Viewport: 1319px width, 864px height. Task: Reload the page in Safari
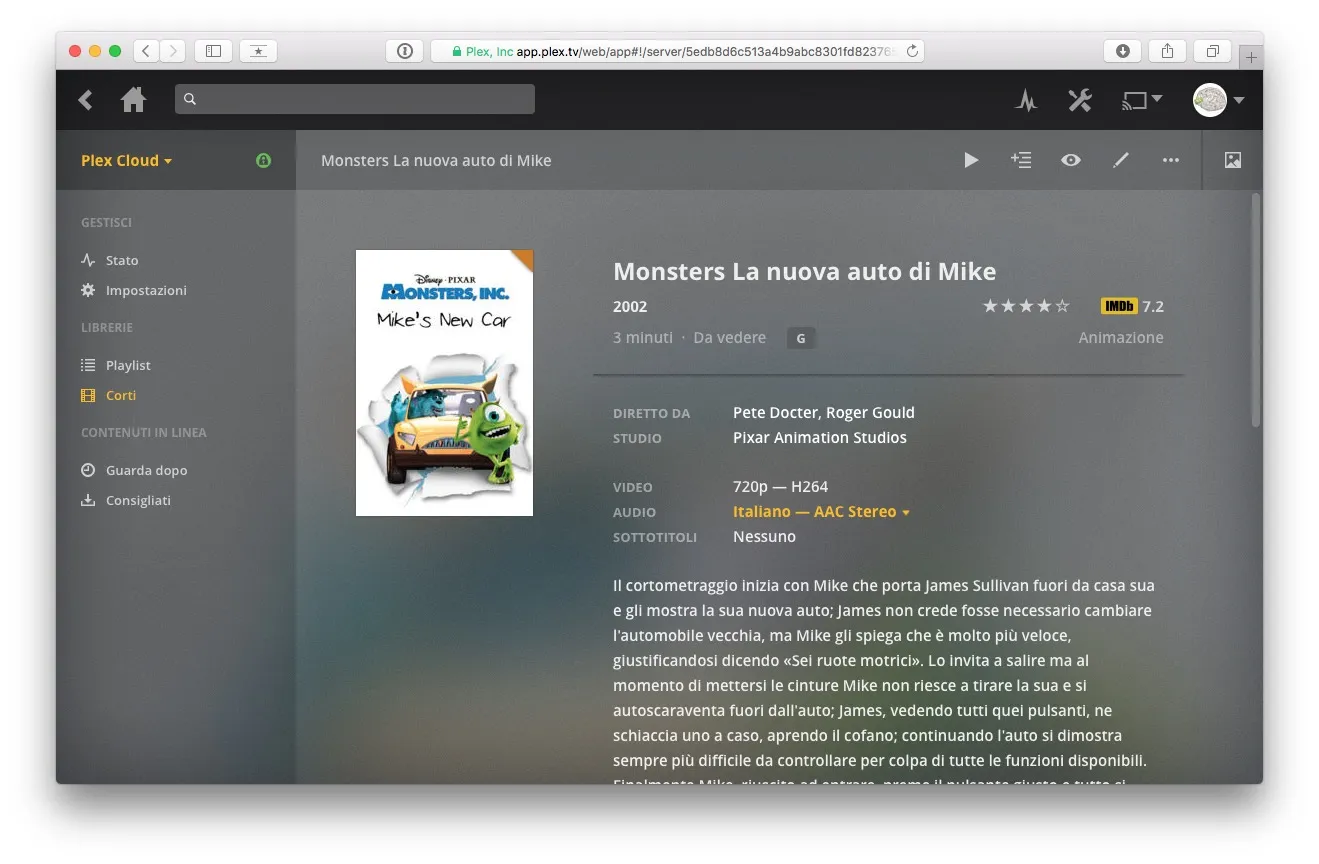pyautogui.click(x=912, y=51)
